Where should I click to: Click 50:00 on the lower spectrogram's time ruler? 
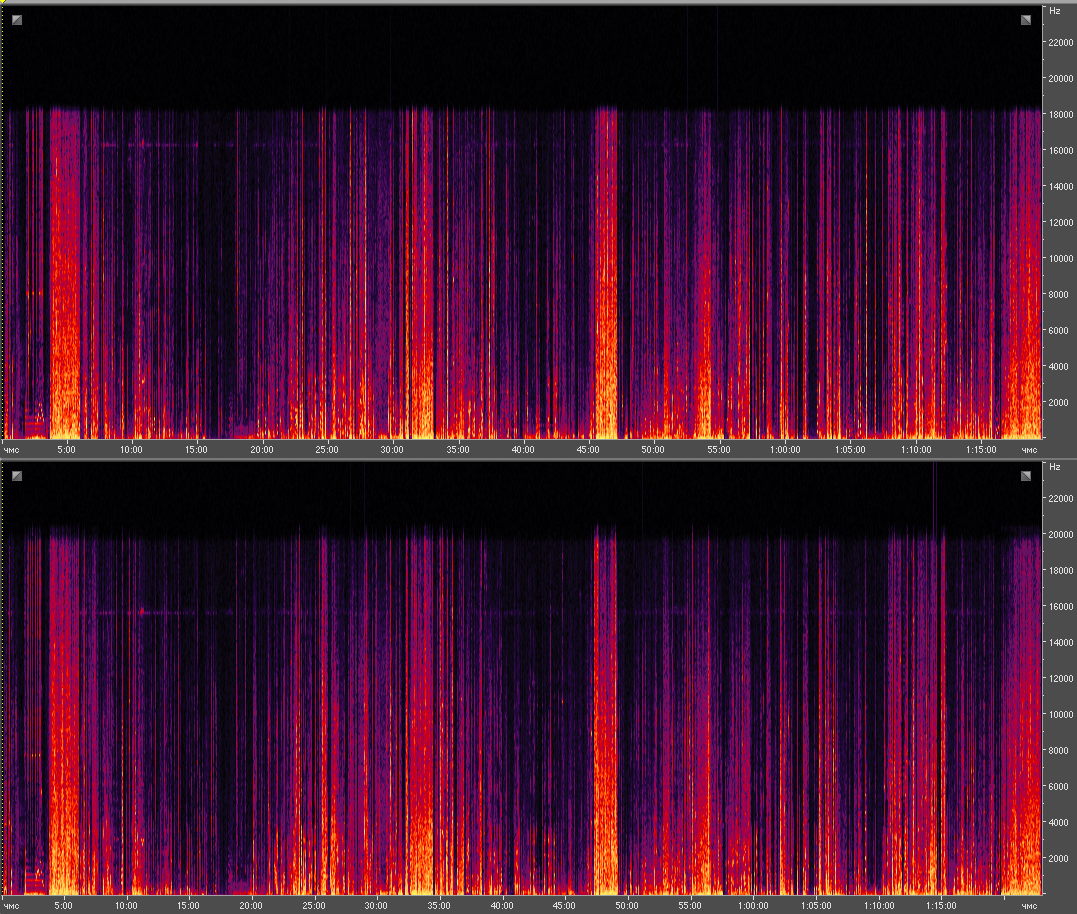click(x=626, y=906)
